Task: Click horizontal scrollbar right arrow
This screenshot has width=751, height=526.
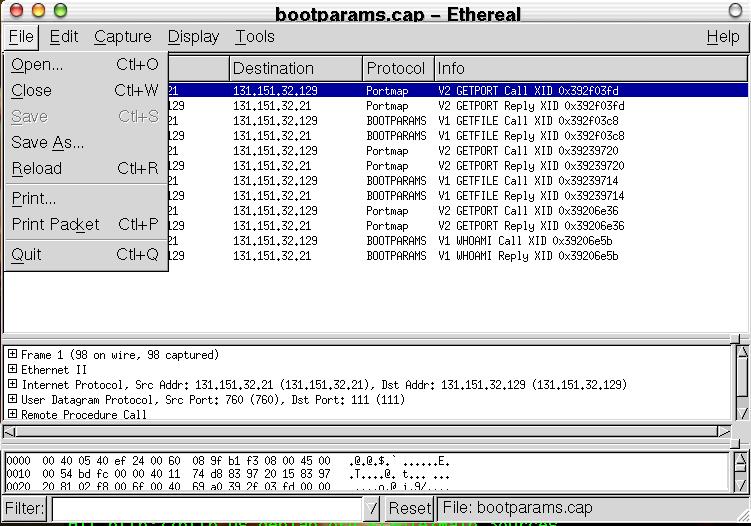Action: pos(724,432)
